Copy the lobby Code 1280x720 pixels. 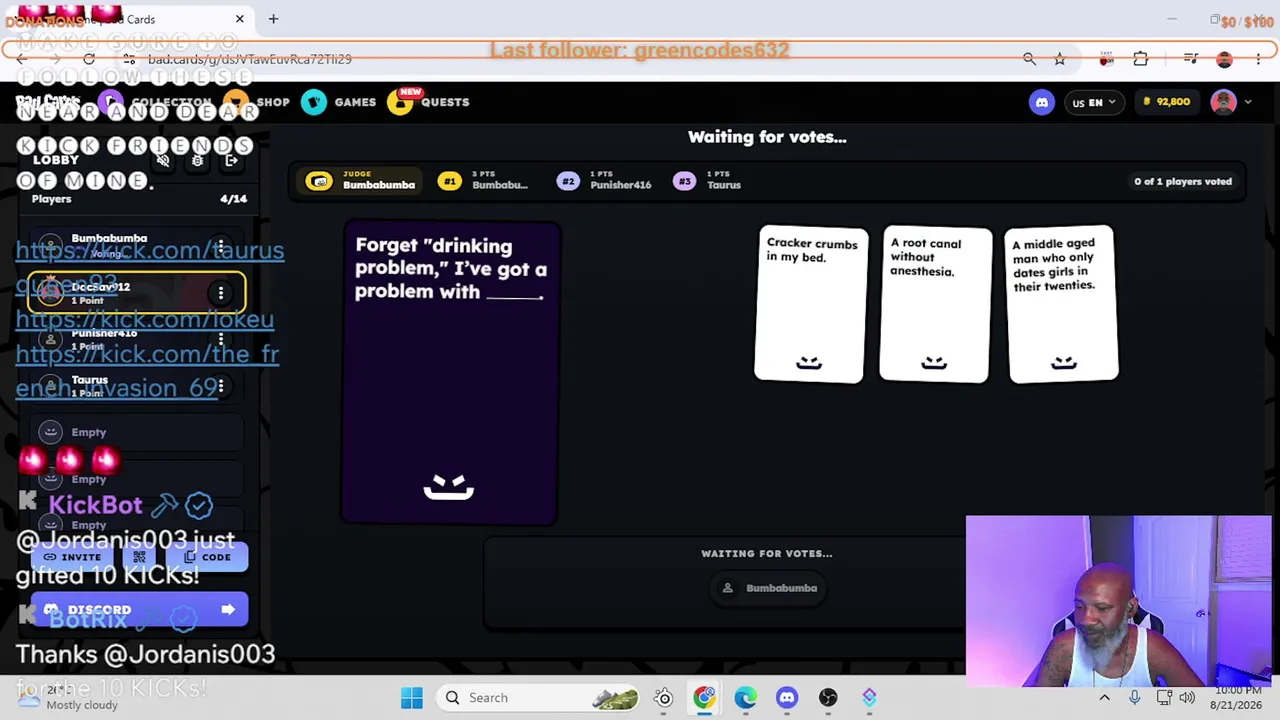pyautogui.click(x=208, y=557)
